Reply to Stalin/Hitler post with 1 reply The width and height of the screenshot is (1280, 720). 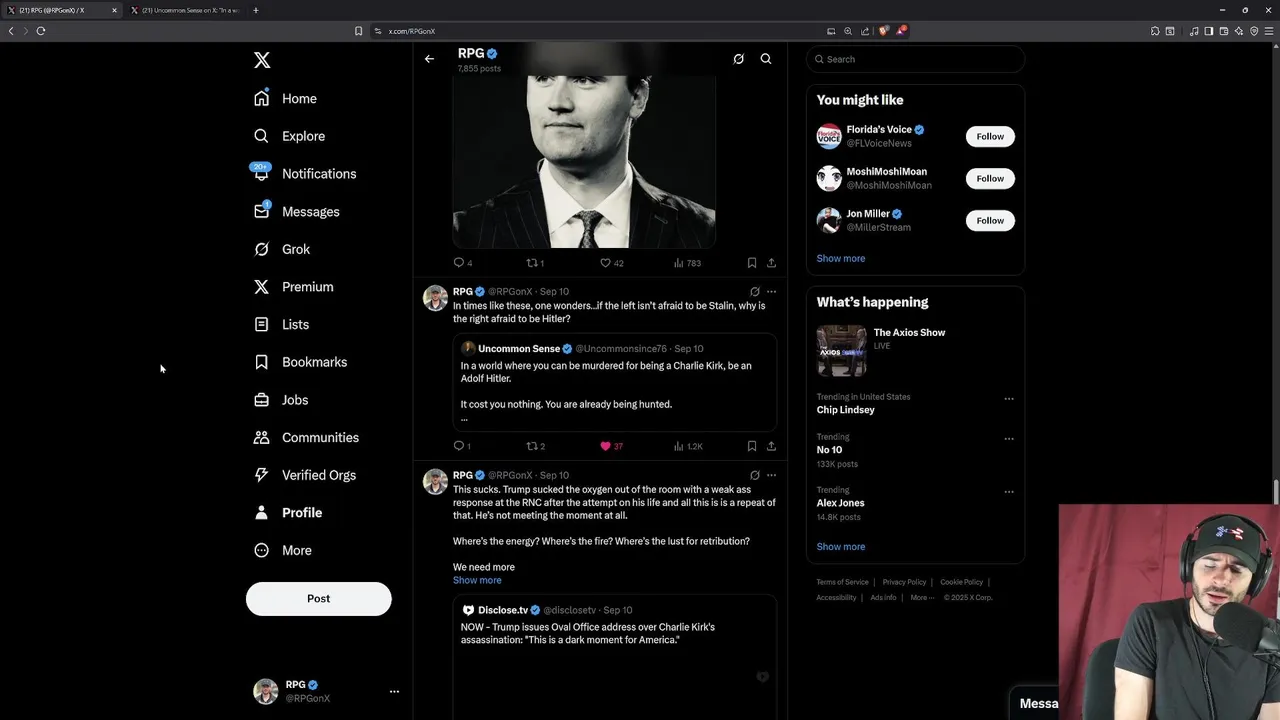click(x=462, y=446)
